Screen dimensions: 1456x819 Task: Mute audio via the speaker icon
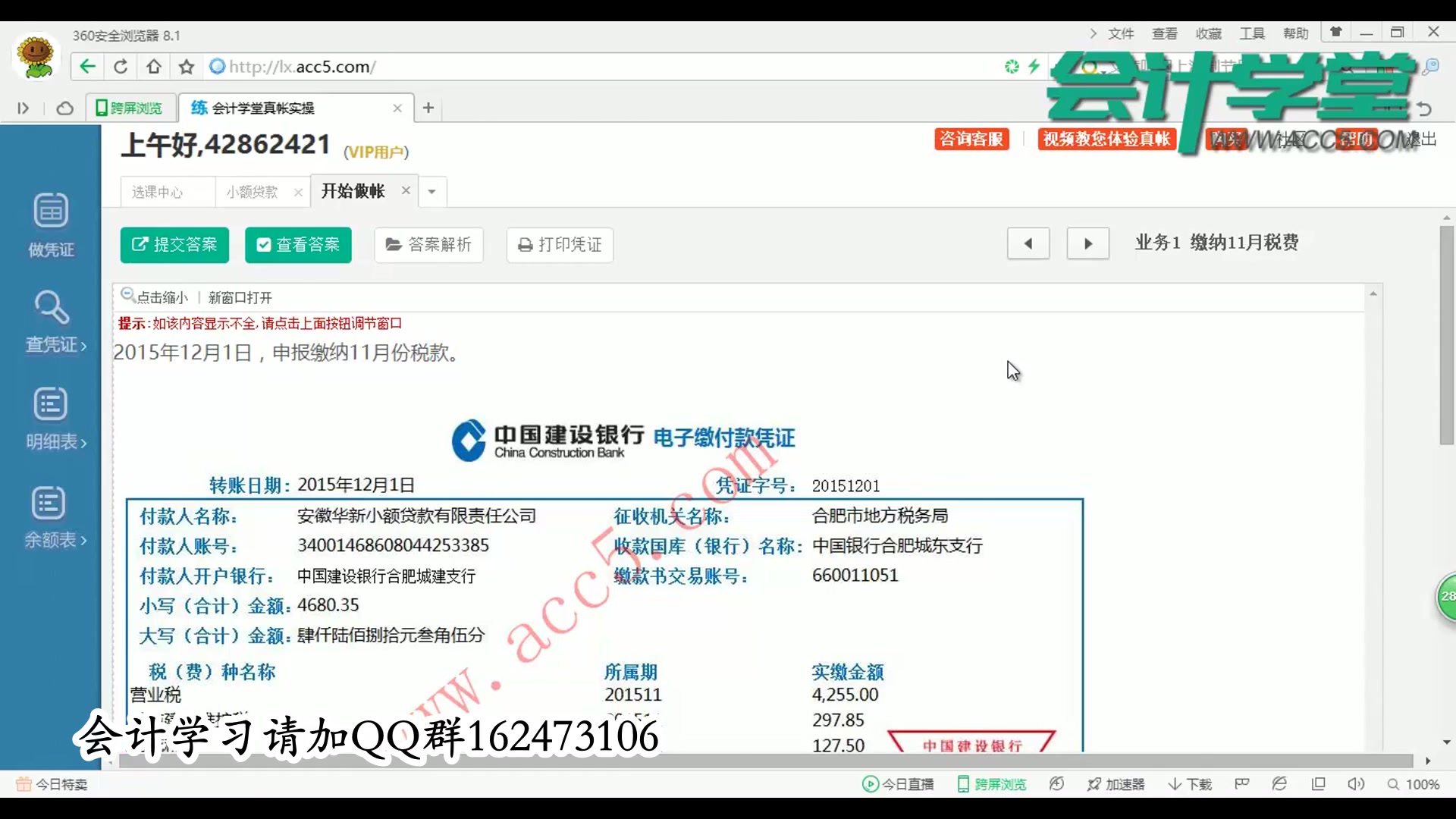click(1357, 784)
